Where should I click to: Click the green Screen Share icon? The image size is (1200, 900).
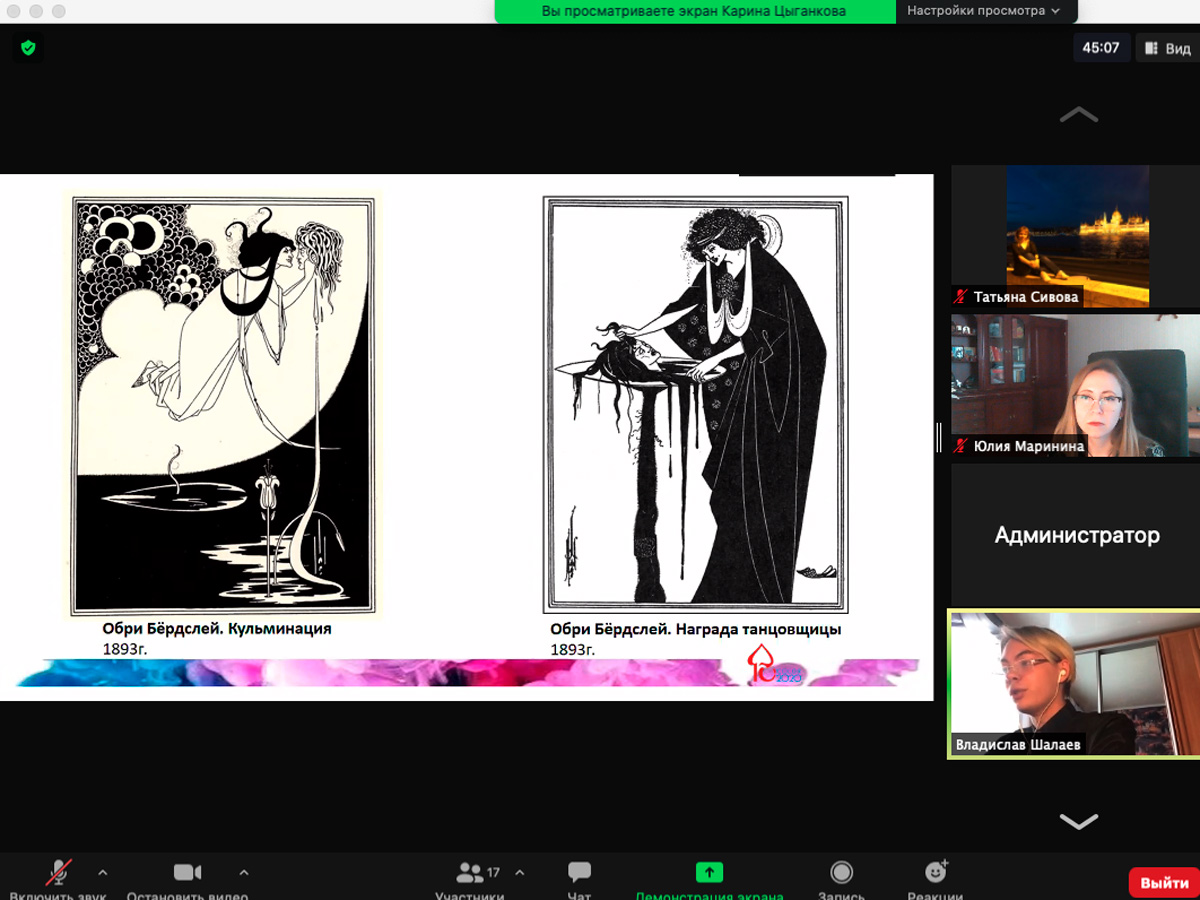[x=709, y=872]
